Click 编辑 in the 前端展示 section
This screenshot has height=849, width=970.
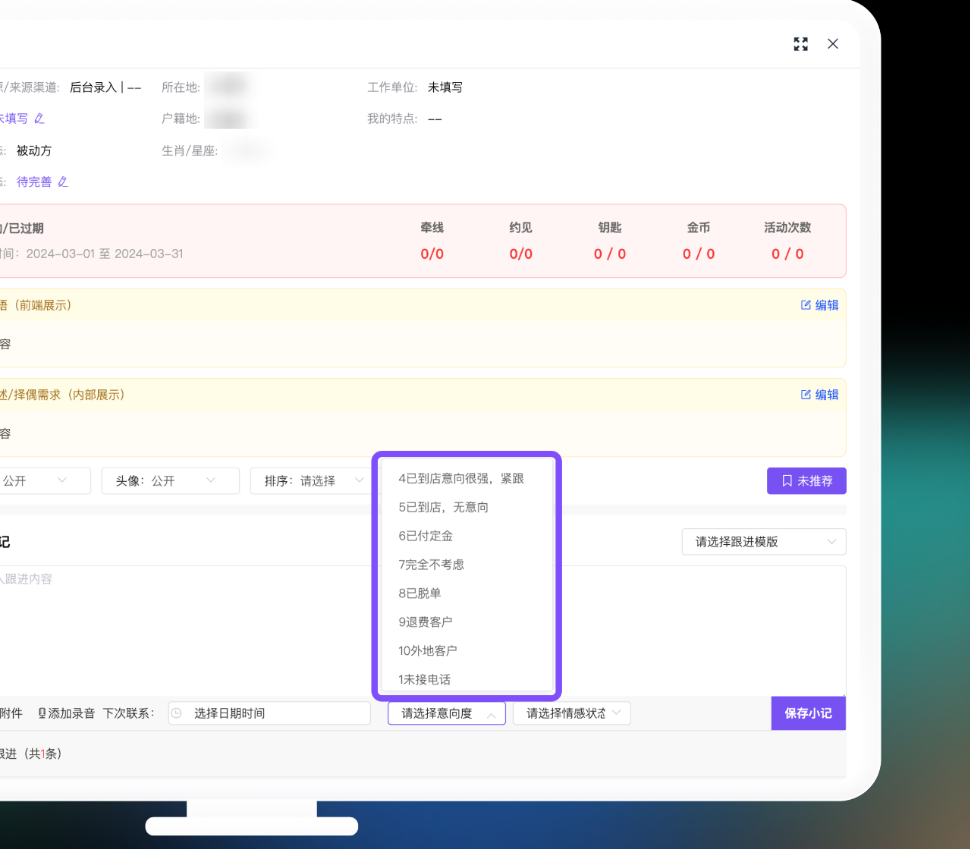[819, 305]
